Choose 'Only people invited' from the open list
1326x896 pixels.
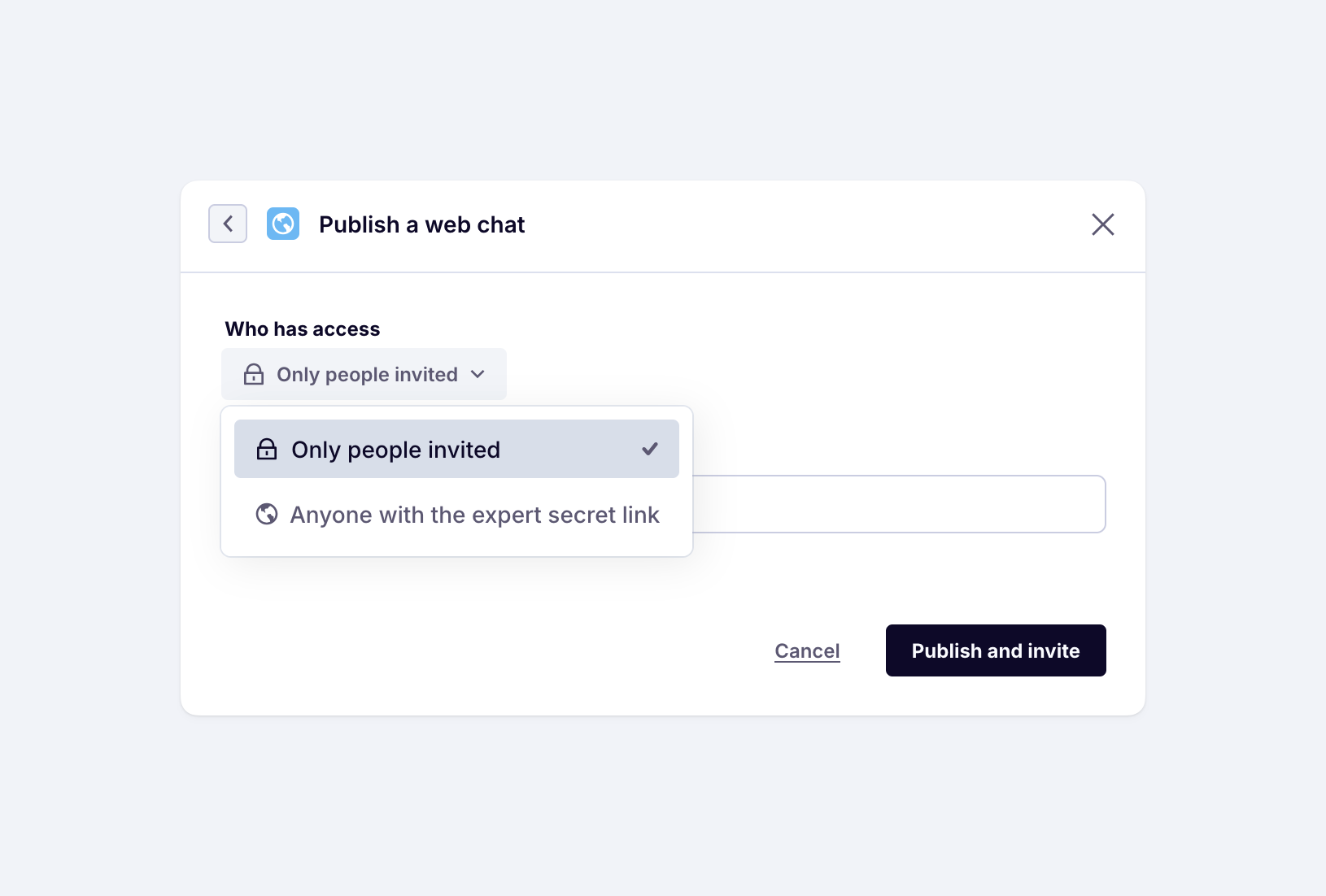pos(396,450)
